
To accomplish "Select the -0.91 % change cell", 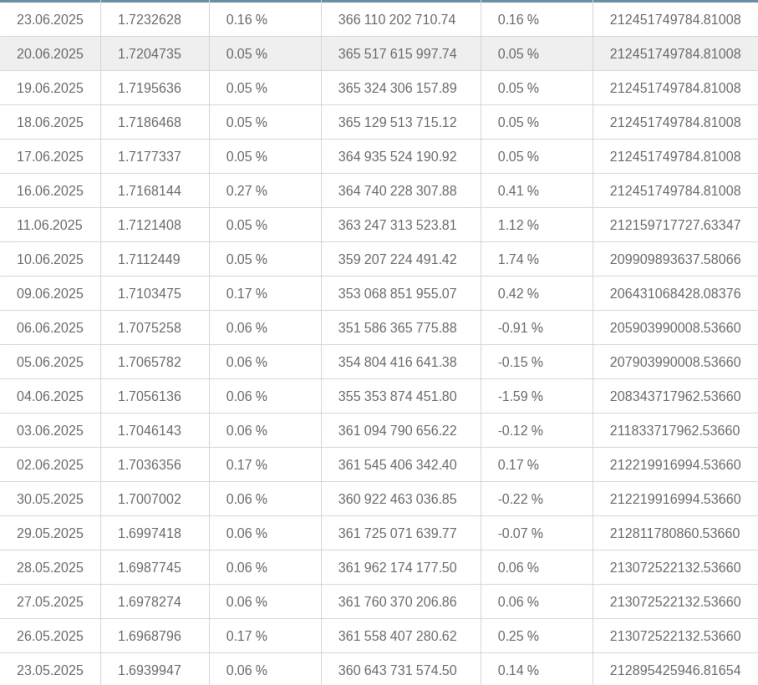I will click(x=520, y=328).
